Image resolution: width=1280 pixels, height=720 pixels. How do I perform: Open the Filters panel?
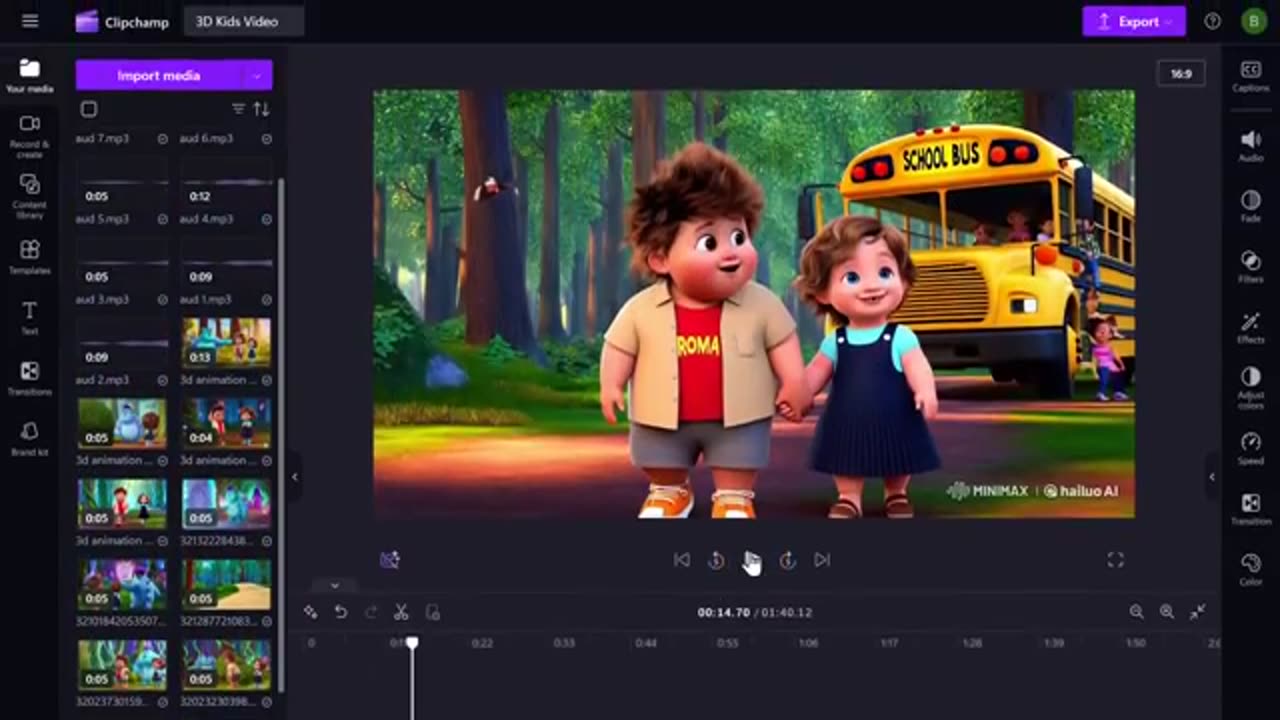(1250, 266)
